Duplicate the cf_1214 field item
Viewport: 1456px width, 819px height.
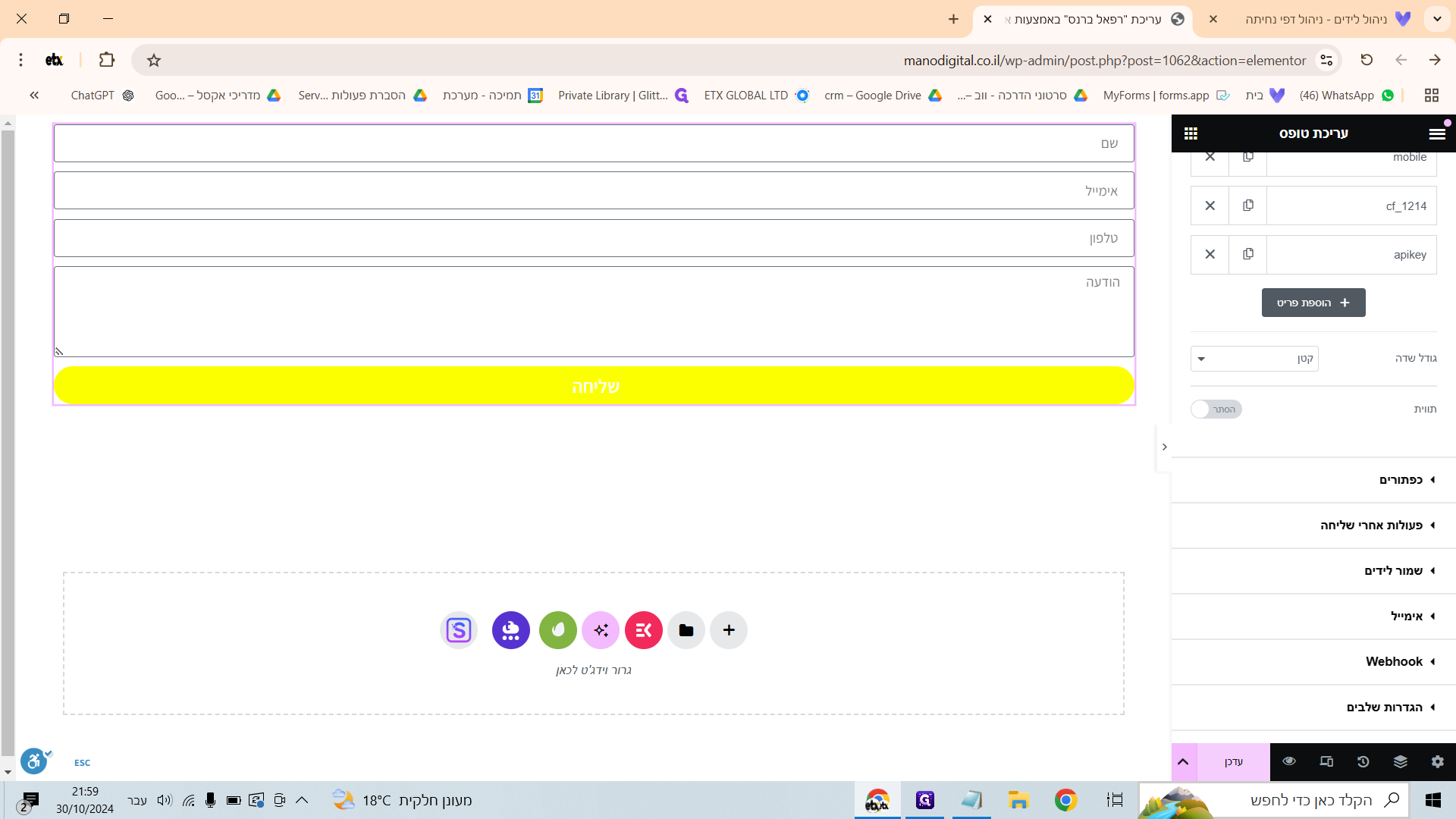pos(1248,206)
